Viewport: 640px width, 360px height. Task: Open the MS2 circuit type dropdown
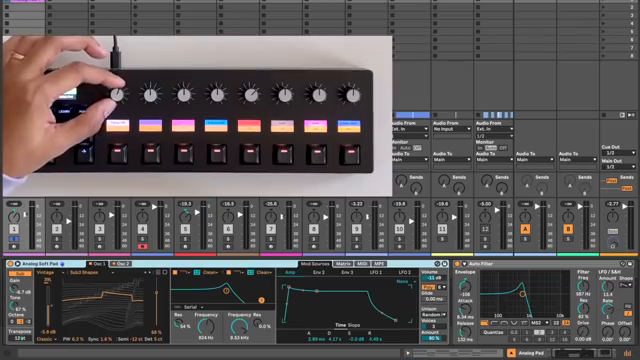(x=540, y=323)
